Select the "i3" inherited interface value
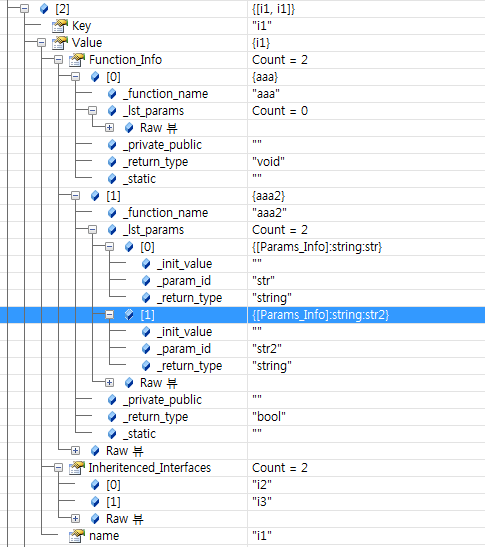485x547 pixels. tap(262, 502)
